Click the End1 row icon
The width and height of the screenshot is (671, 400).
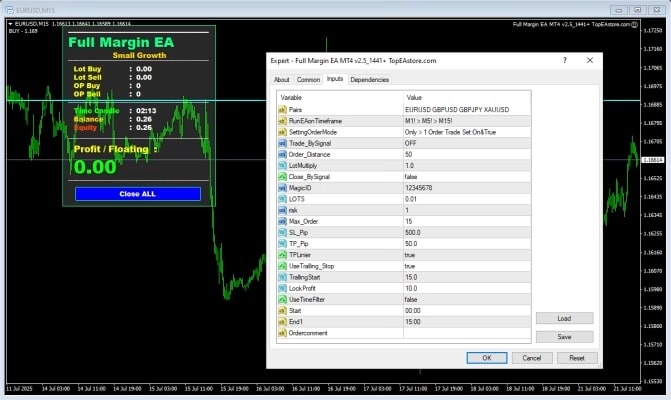click(x=282, y=322)
